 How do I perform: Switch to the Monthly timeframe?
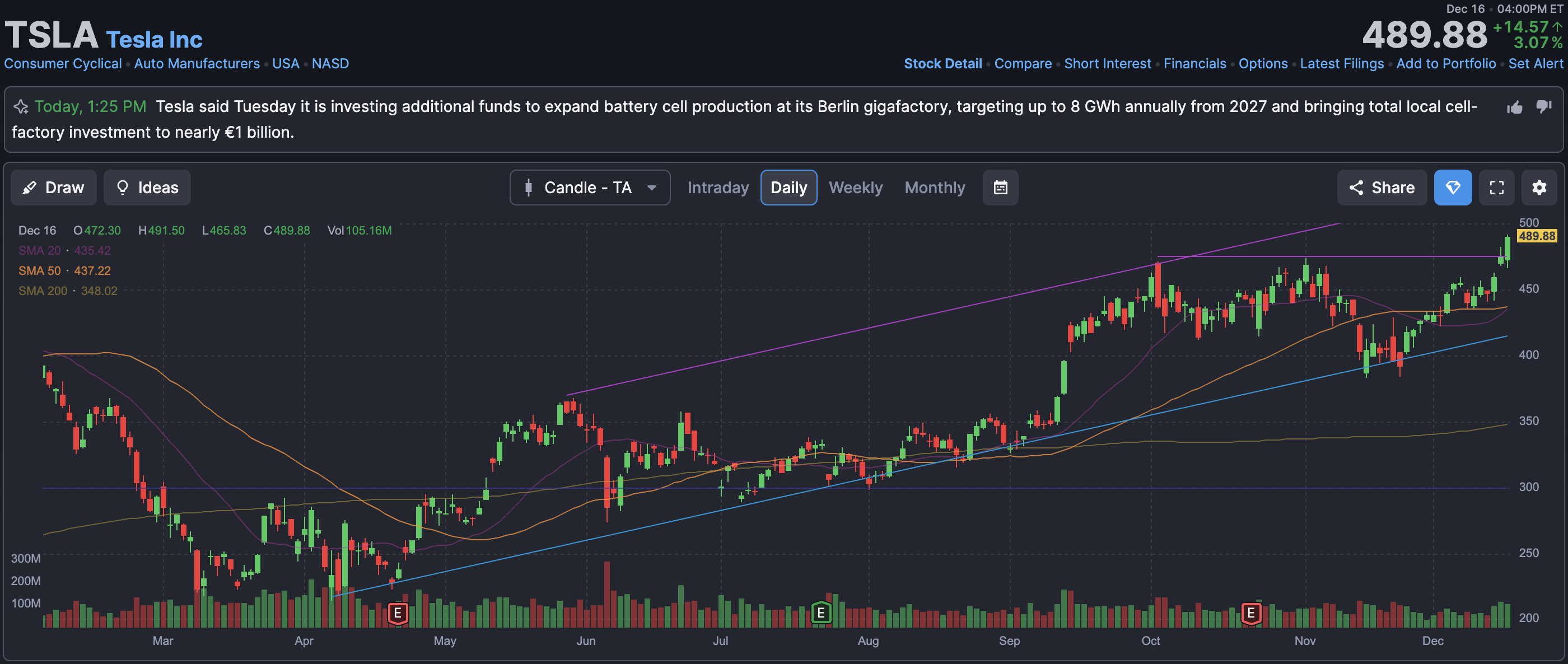coord(934,188)
